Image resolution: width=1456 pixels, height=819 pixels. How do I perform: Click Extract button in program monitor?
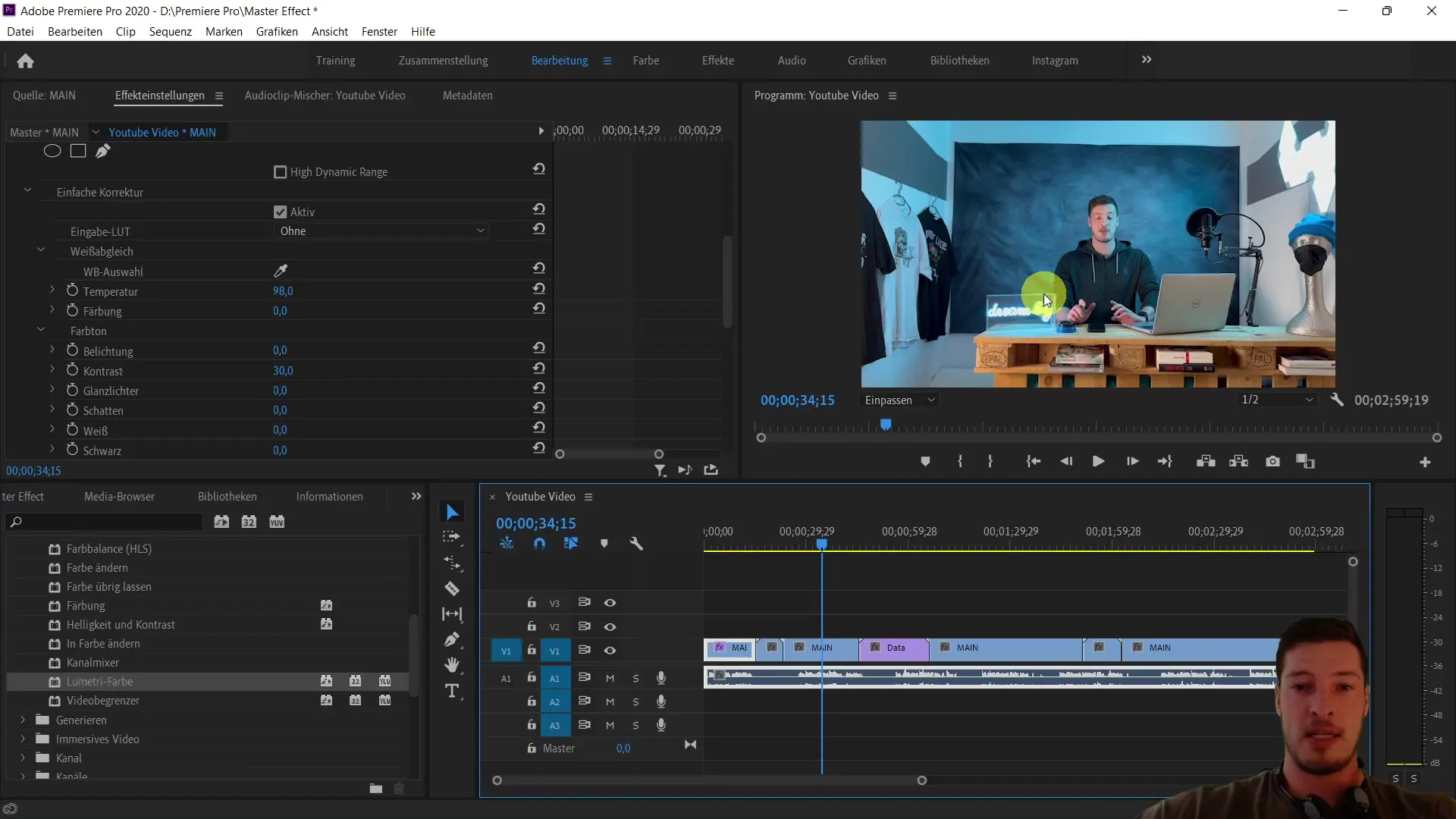tap(1239, 461)
